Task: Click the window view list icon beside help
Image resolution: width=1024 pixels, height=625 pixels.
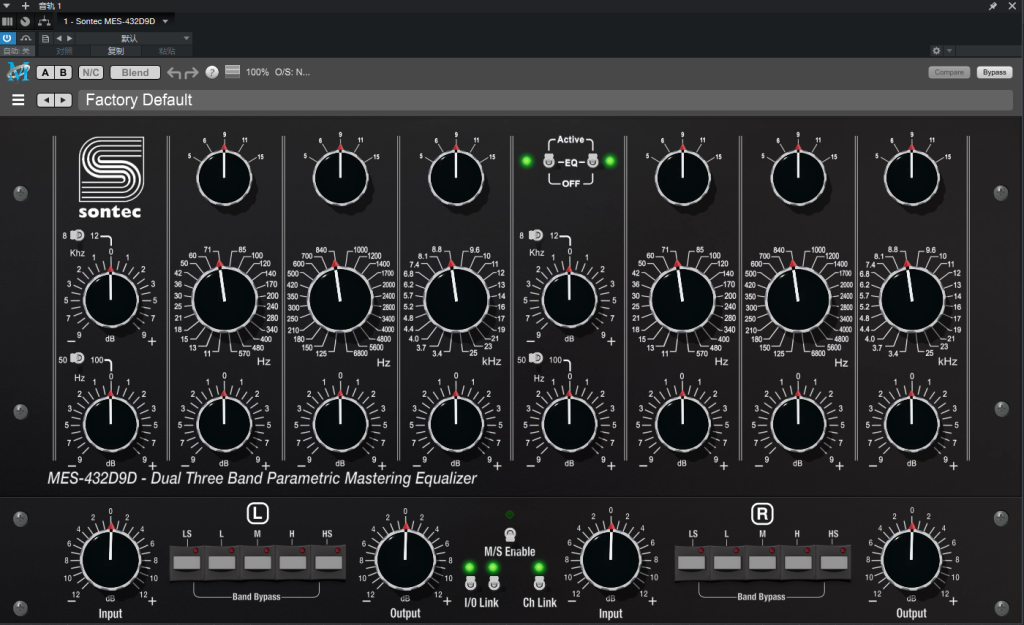Action: [232, 71]
